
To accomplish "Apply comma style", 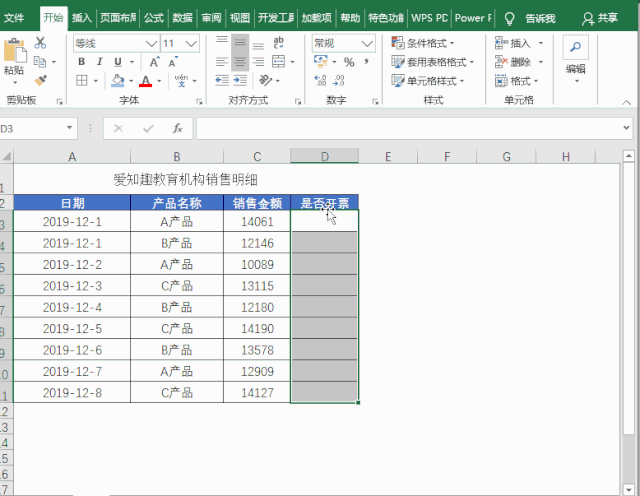I will 367,62.
